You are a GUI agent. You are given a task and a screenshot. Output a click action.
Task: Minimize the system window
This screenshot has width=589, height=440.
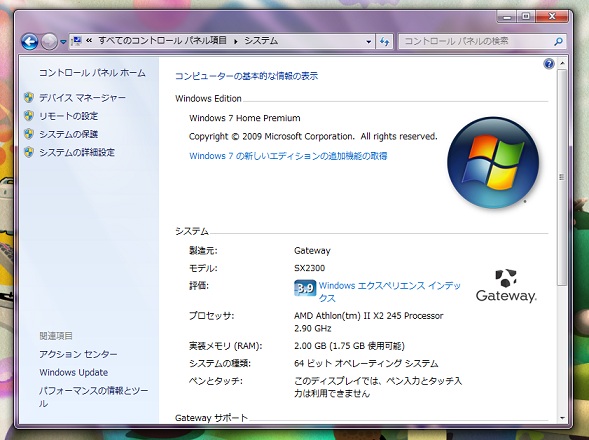507,16
